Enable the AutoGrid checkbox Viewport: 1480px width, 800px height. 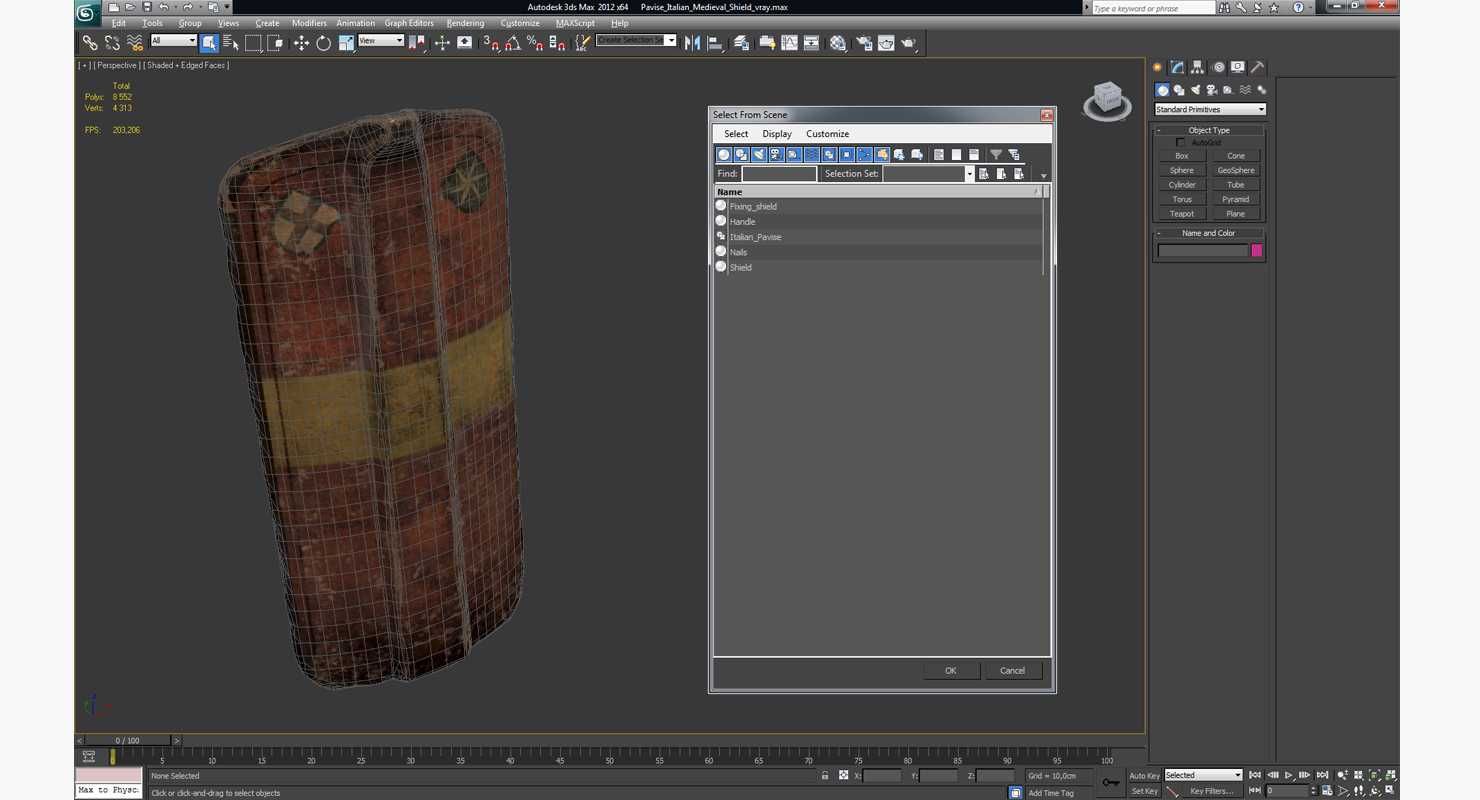point(1181,143)
